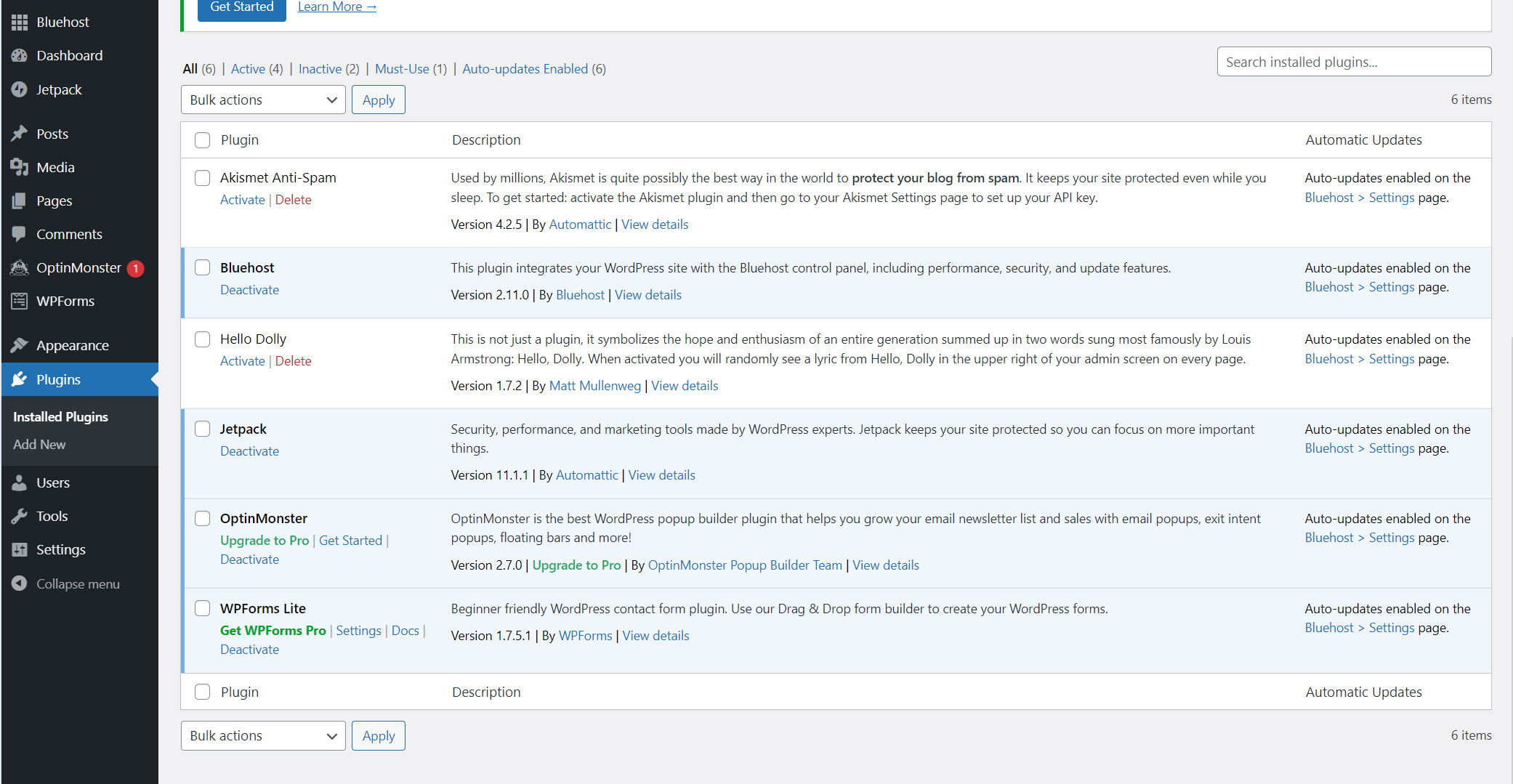Tick the select-all checkbox in table footer
Image resolution: width=1513 pixels, height=784 pixels.
coord(203,692)
